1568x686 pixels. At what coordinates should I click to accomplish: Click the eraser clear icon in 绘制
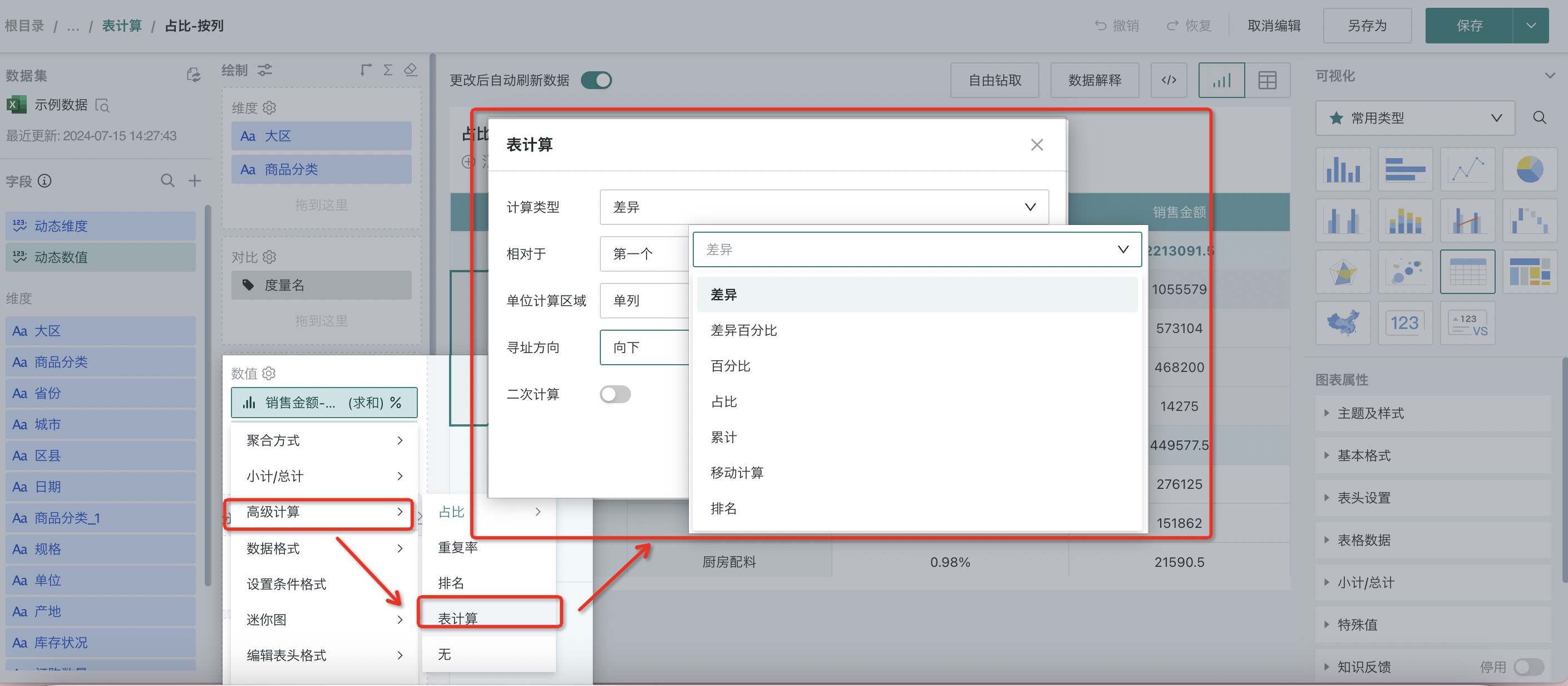click(411, 70)
